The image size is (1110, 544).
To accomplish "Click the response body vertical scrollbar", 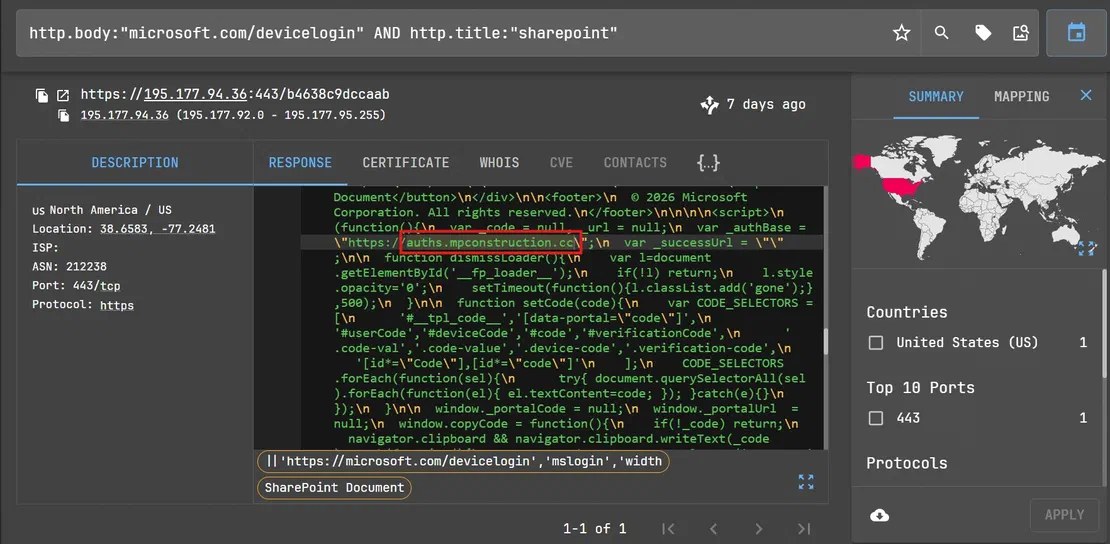I will [x=825, y=341].
